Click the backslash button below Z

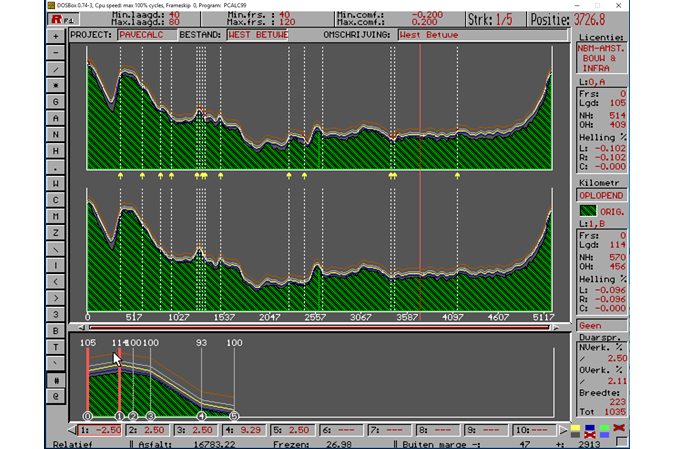pyautogui.click(x=56, y=249)
